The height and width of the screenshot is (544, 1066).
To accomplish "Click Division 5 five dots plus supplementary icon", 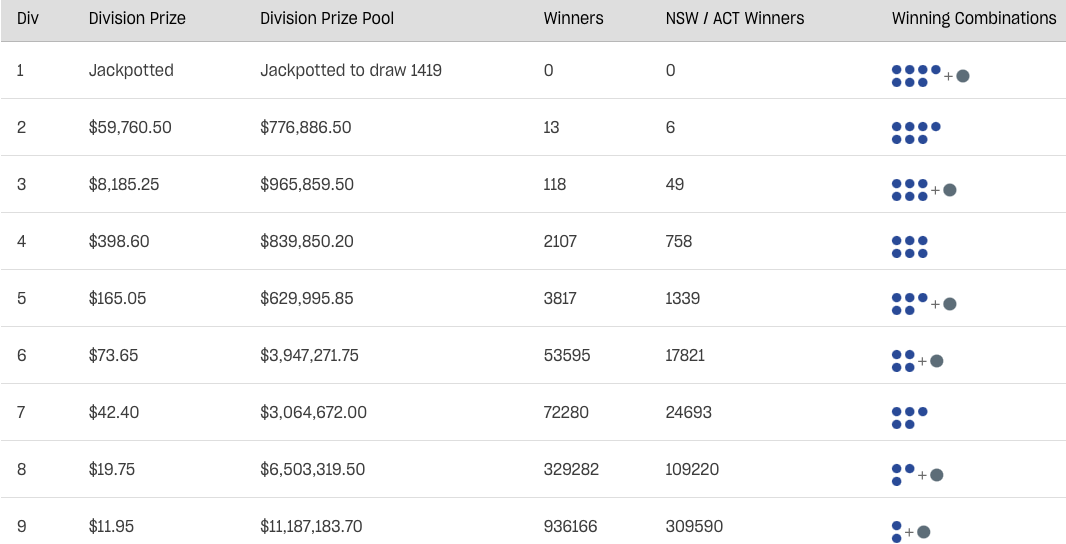I will pyautogui.click(x=925, y=305).
